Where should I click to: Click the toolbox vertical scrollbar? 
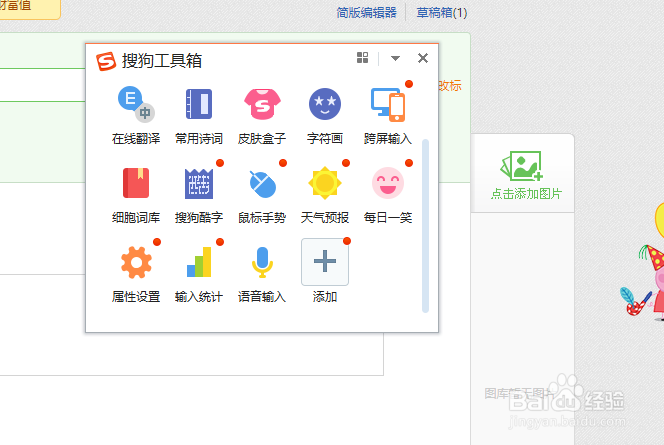(x=426, y=226)
